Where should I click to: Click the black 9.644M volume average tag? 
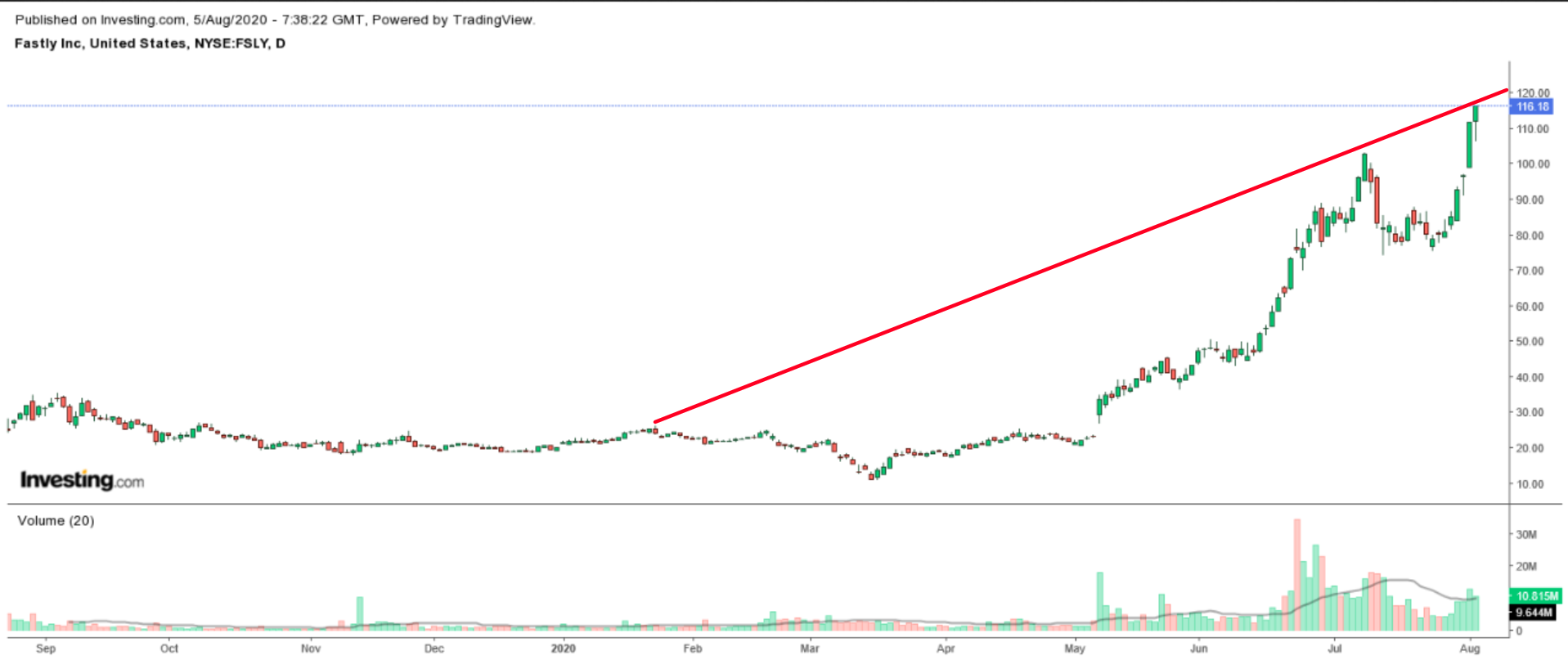coord(1534,613)
